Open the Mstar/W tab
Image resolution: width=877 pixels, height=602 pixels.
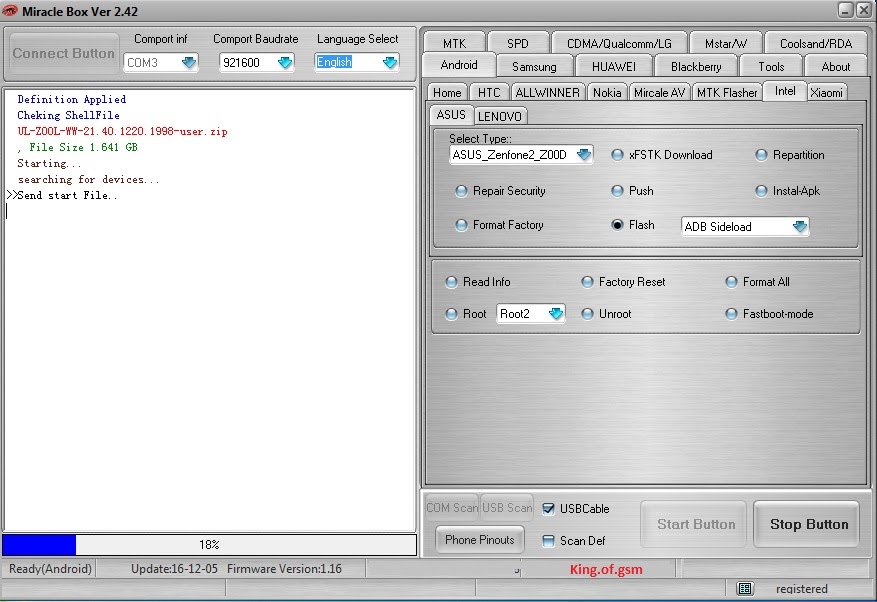725,43
